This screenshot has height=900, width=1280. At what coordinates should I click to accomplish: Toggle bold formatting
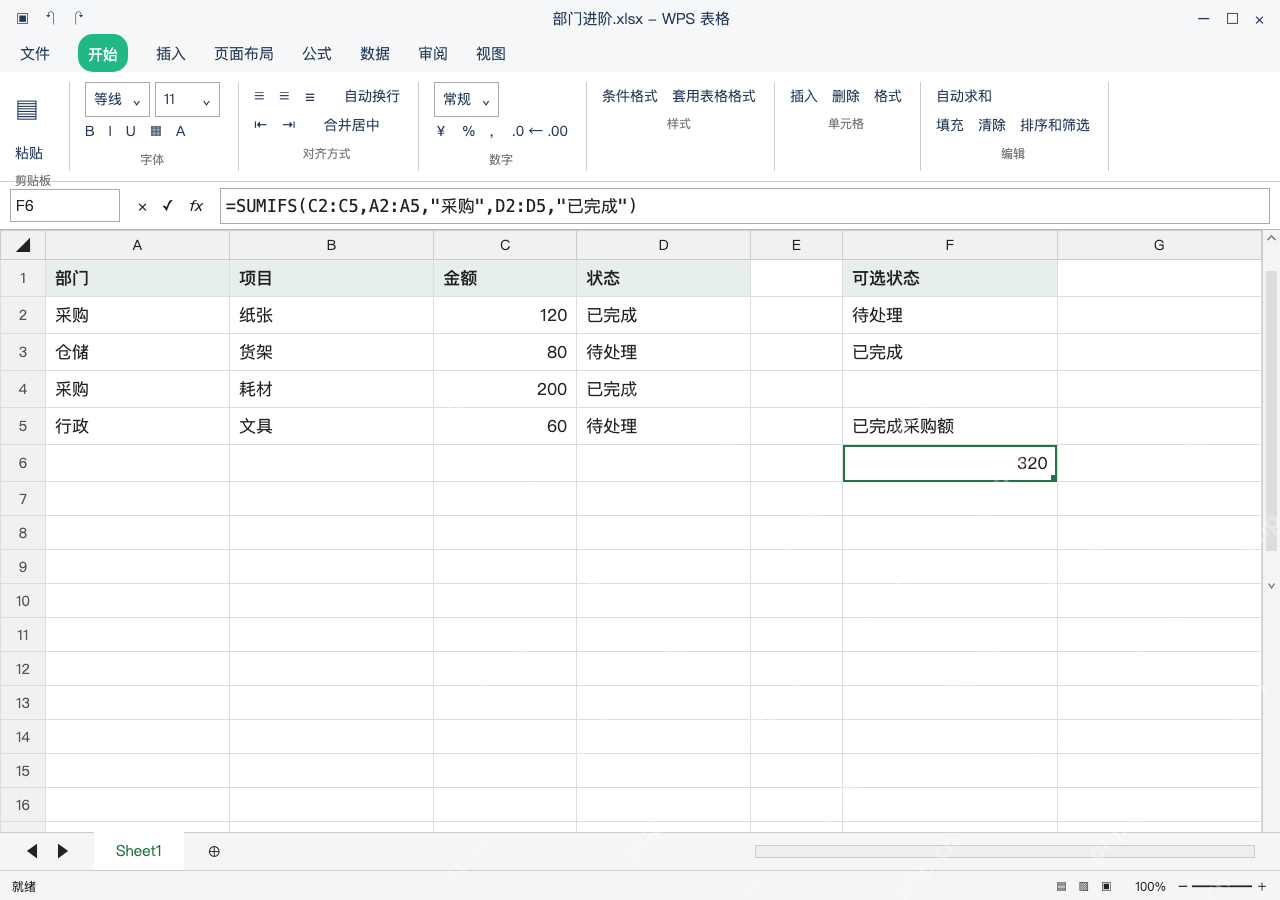click(90, 131)
